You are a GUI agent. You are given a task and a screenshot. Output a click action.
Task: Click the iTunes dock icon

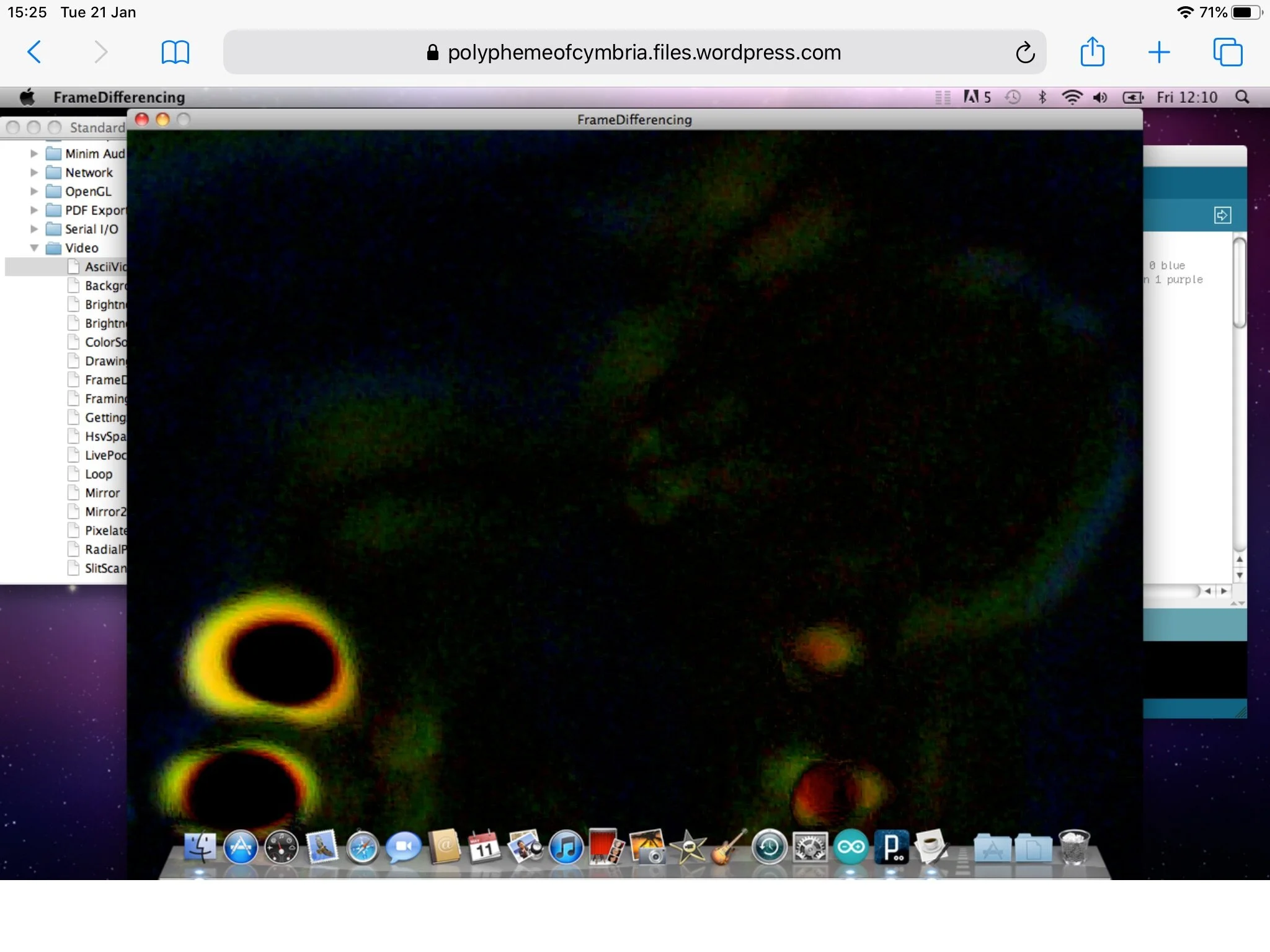click(566, 847)
